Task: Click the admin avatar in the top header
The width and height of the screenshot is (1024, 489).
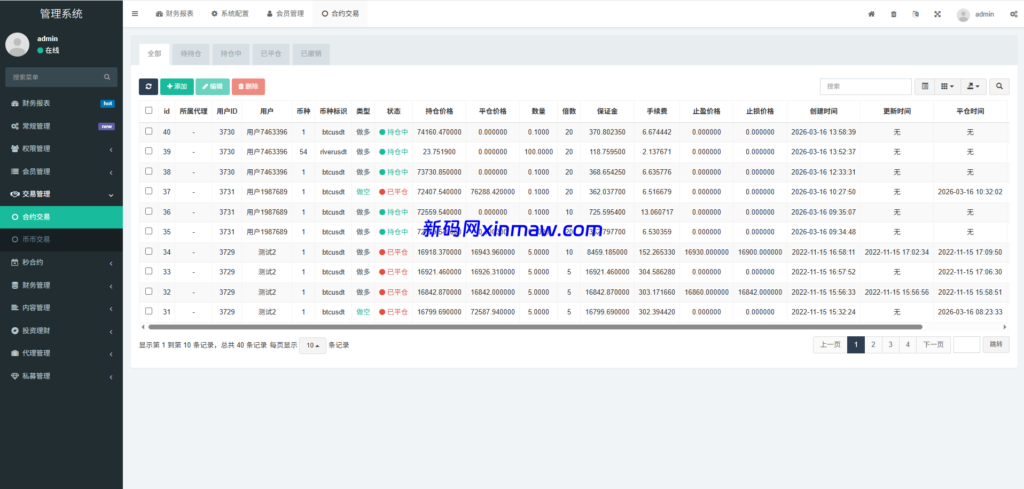Action: [x=963, y=14]
